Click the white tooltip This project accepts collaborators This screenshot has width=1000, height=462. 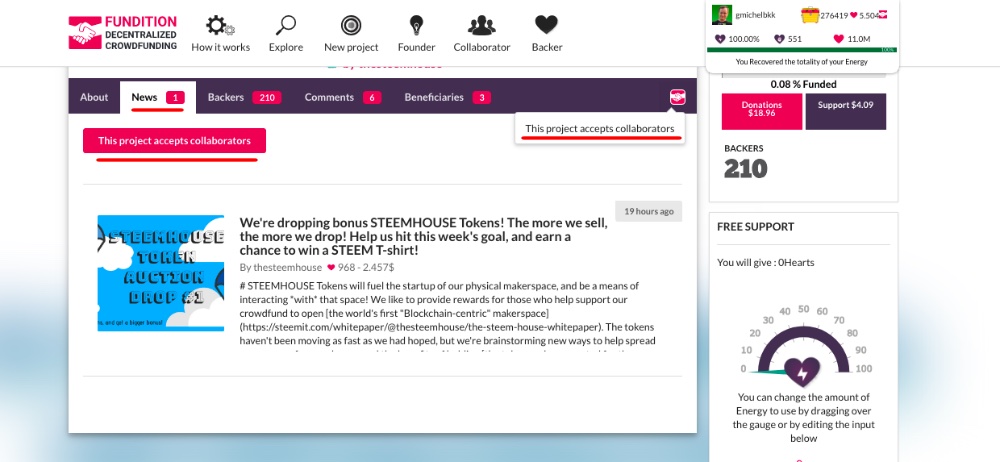coord(599,128)
